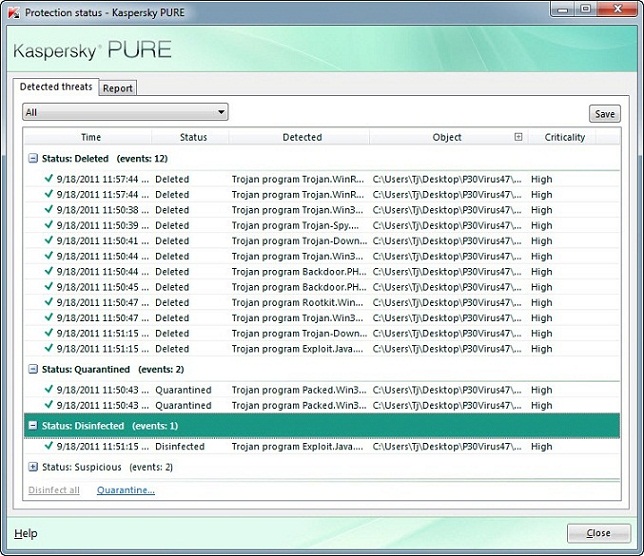
Task: Click checkmark icon of the 11:50:38 Deleted row
Action: pyautogui.click(x=49, y=209)
